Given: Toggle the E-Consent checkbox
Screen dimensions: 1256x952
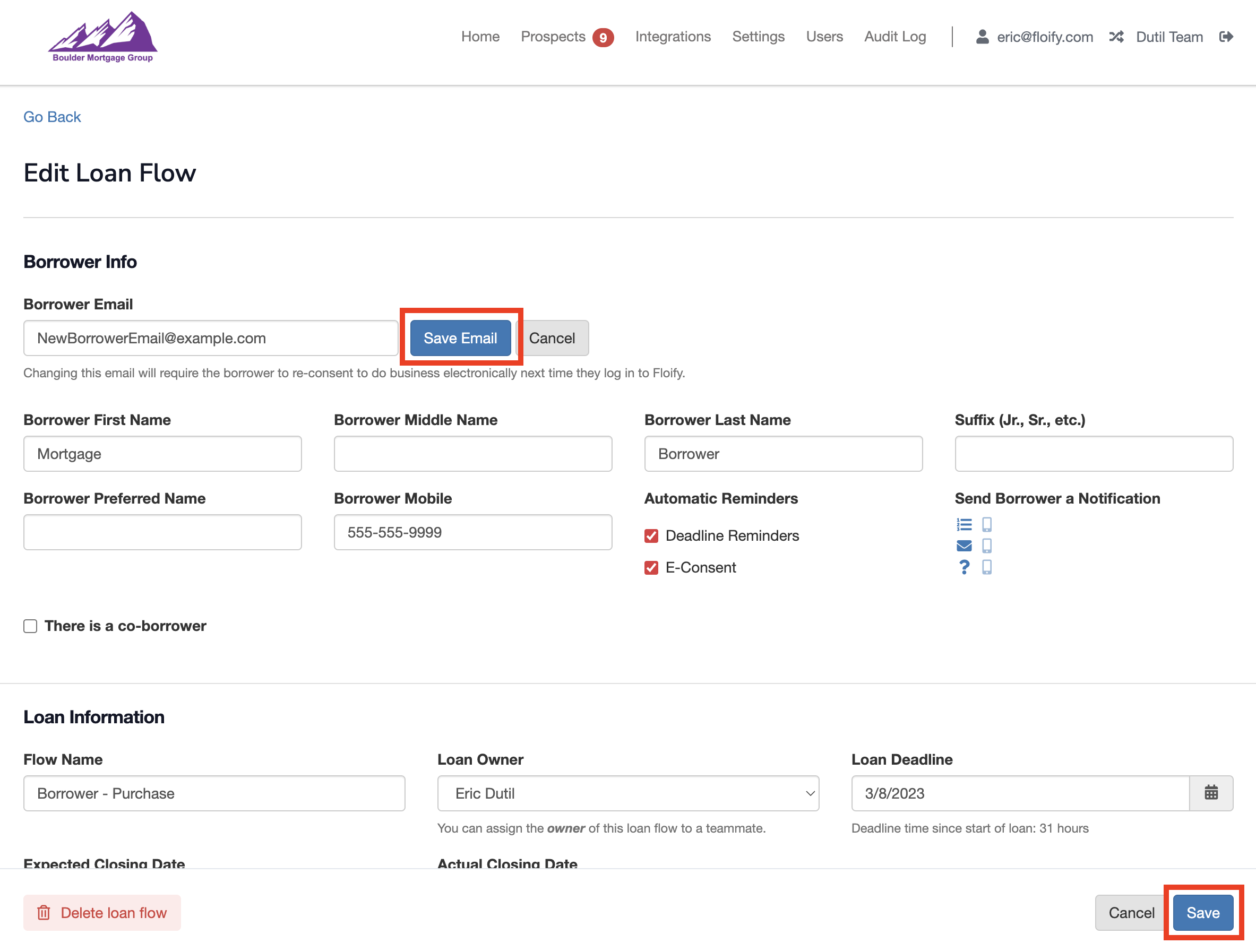Looking at the screenshot, I should pyautogui.click(x=651, y=567).
